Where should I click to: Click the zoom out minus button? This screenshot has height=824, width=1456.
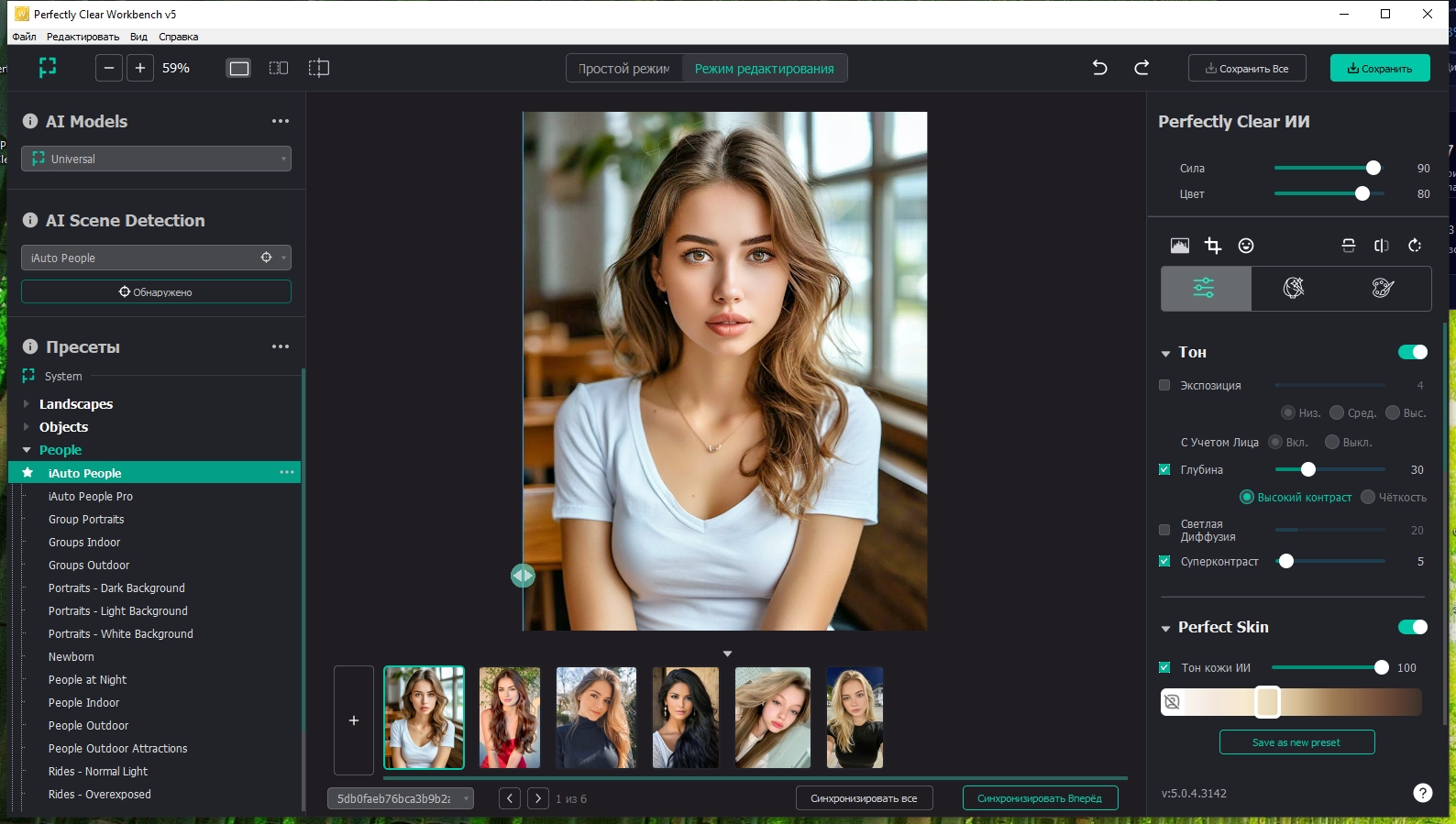tap(109, 68)
